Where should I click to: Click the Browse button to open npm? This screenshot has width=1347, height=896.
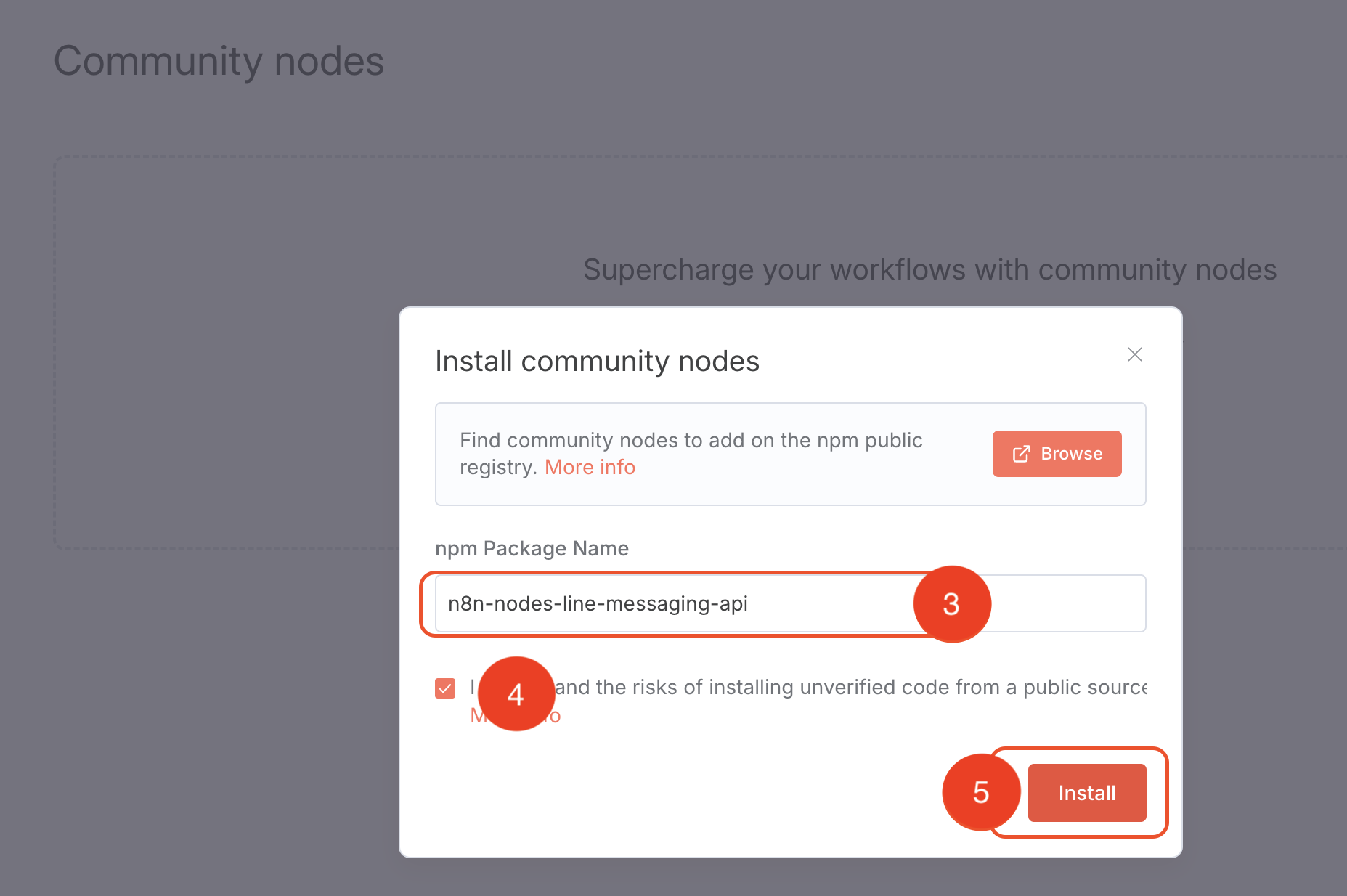(x=1057, y=454)
